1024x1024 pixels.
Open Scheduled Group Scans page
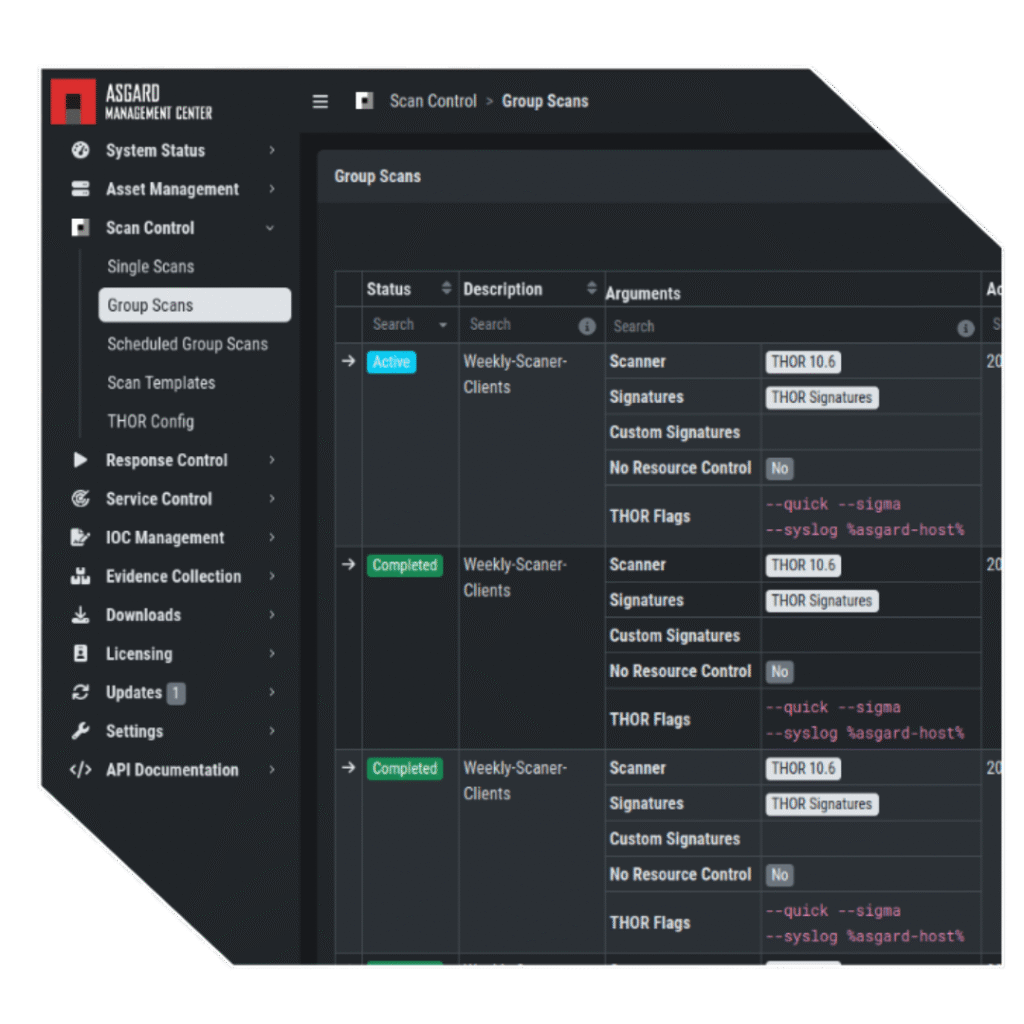click(x=187, y=344)
